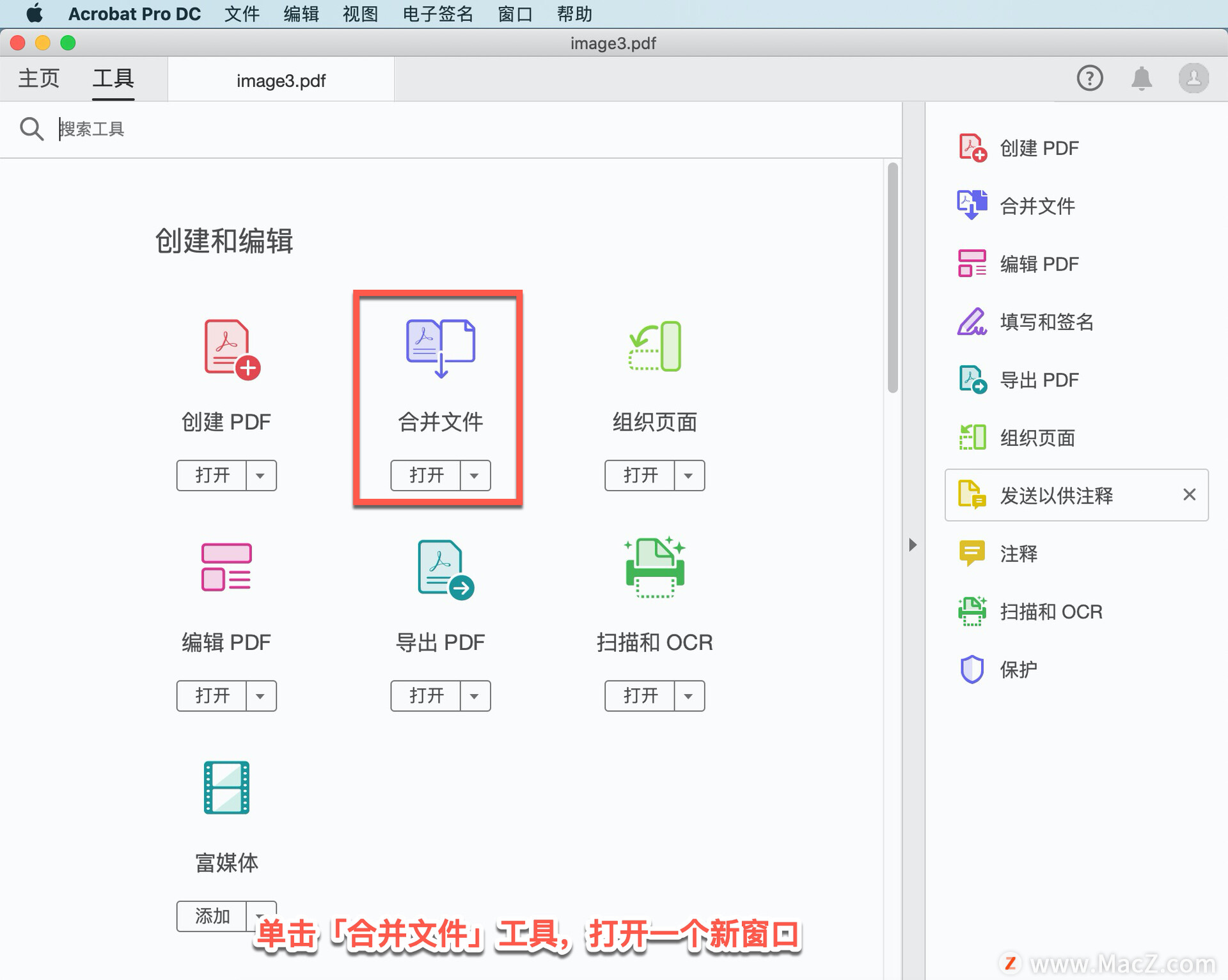Click the Scan and OCR (扫描和 OCR) printer icon
The width and height of the screenshot is (1228, 980).
[654, 567]
